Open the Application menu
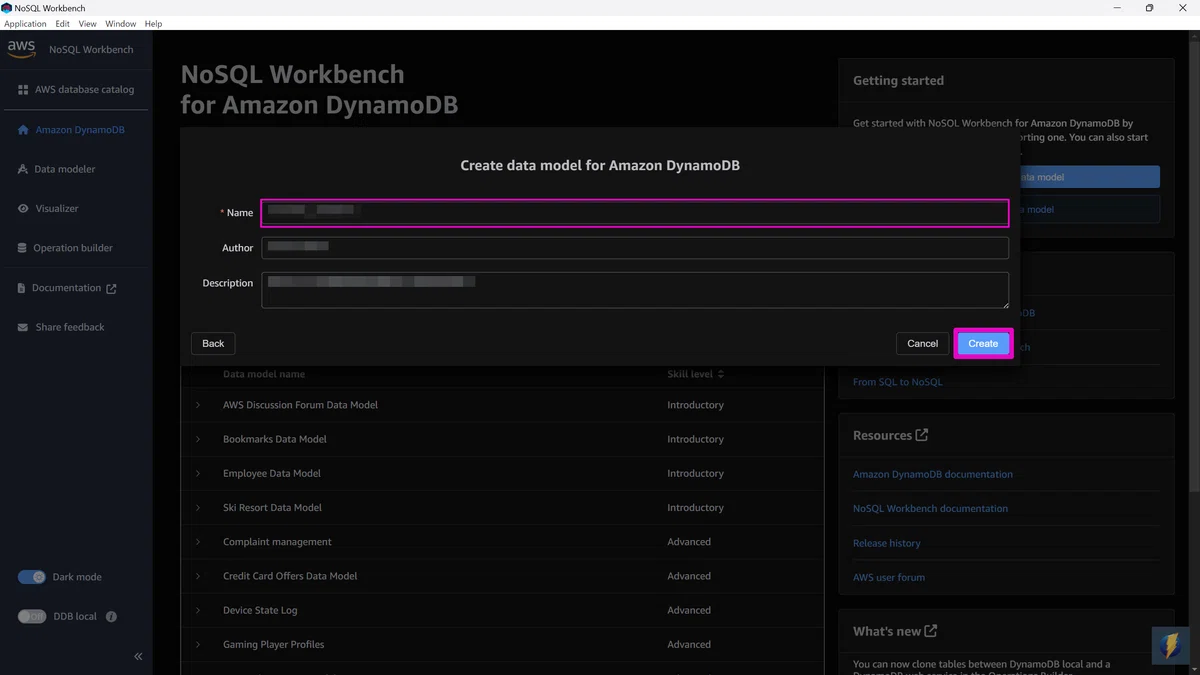 click(26, 23)
